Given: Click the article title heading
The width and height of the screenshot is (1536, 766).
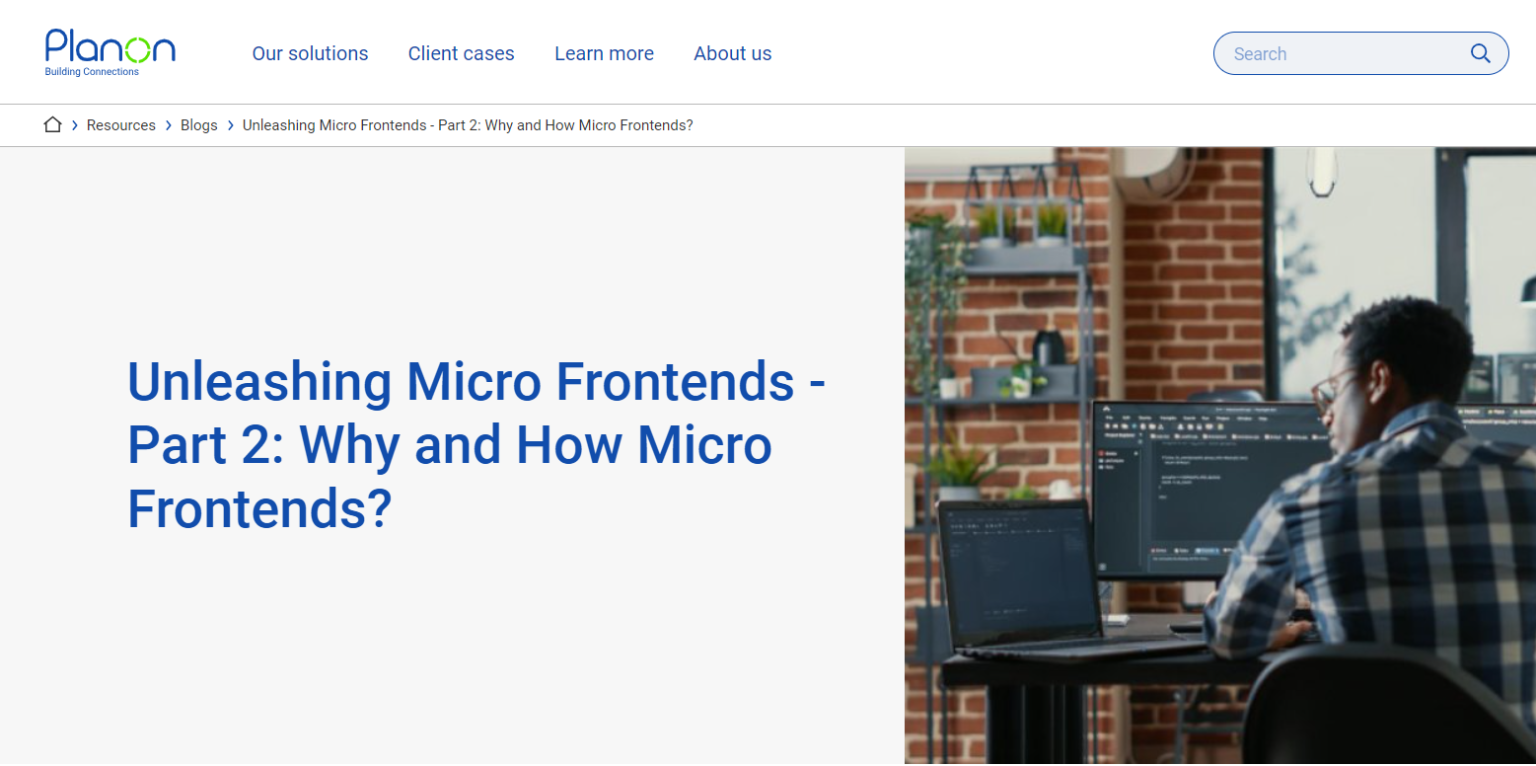Looking at the screenshot, I should [x=476, y=445].
